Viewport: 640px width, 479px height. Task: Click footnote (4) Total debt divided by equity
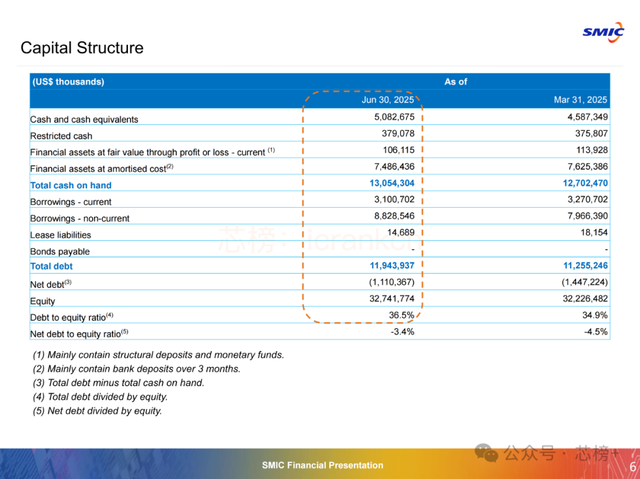pyautogui.click(x=100, y=397)
